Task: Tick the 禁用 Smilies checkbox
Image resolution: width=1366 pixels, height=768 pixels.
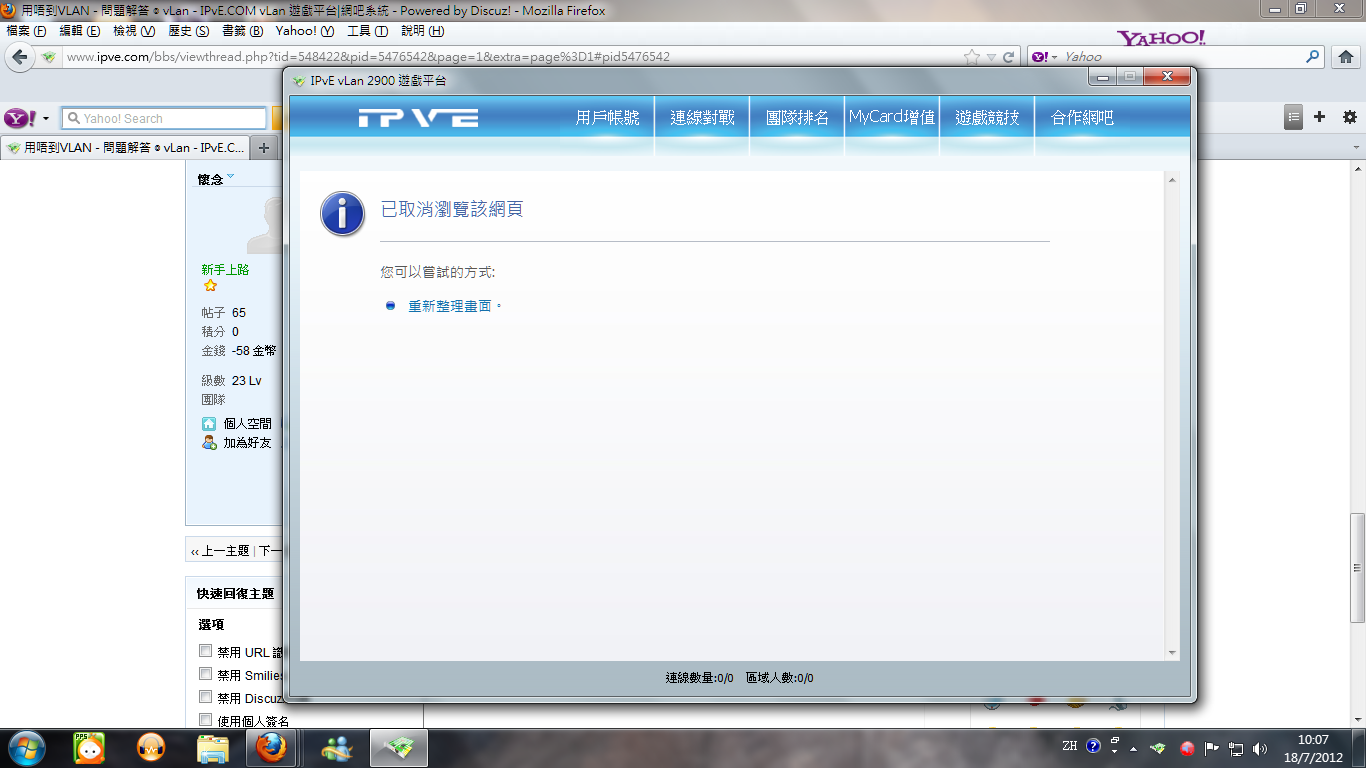Action: (x=206, y=674)
